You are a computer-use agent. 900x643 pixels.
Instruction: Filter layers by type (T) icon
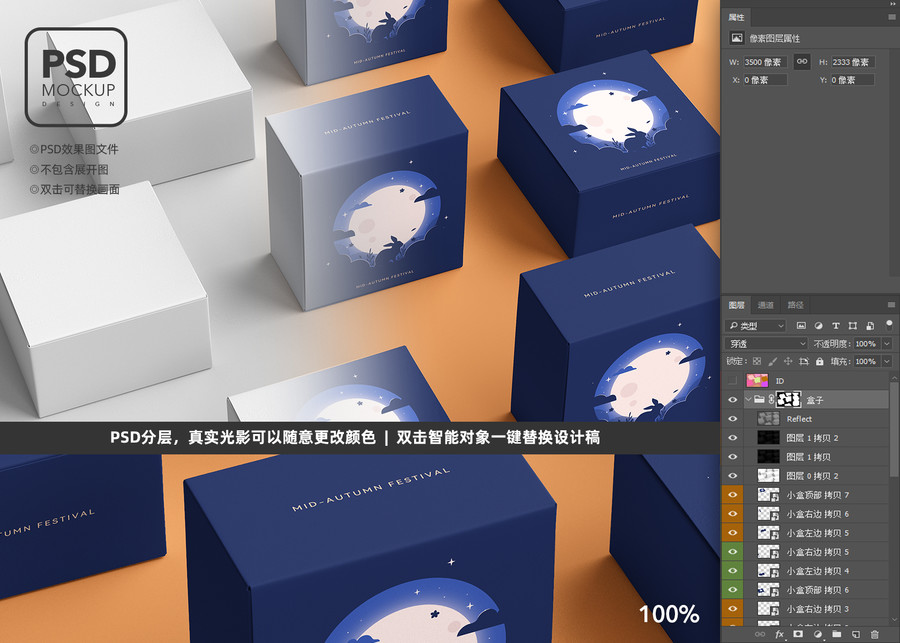coord(836,326)
